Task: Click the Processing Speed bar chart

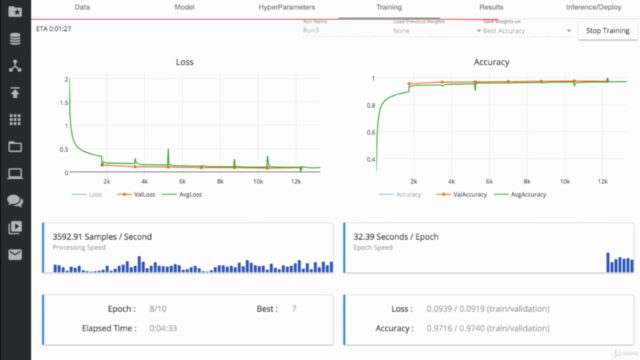Action: tap(193, 264)
